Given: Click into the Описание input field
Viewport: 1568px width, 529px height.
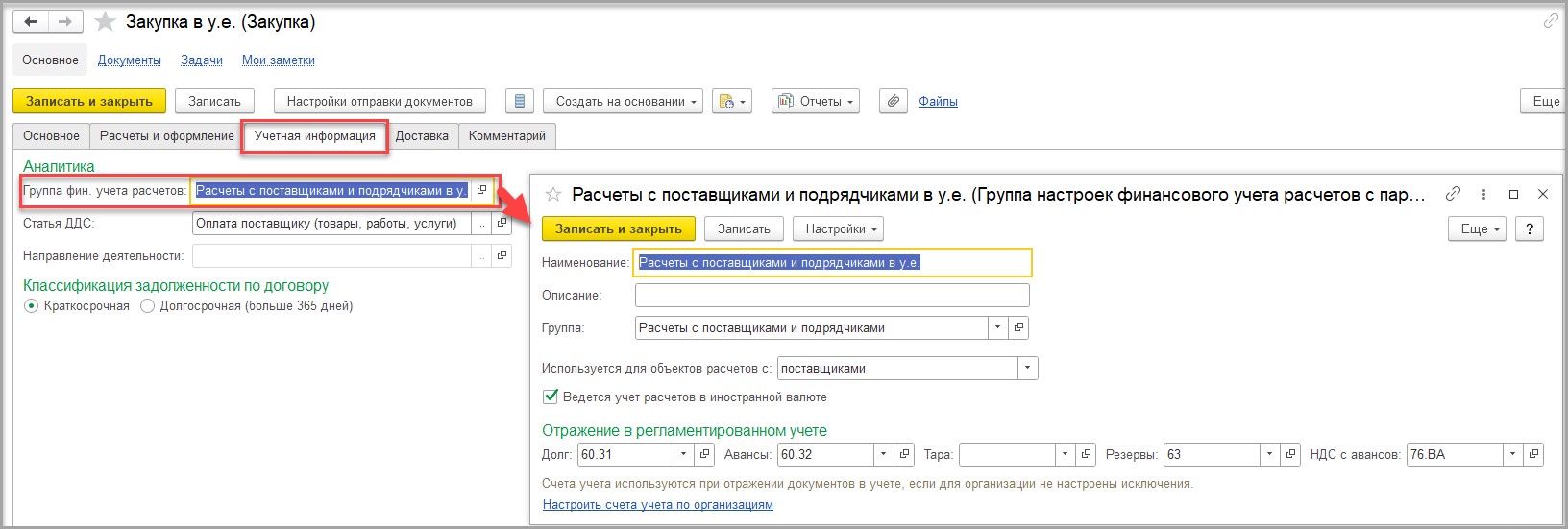Looking at the screenshot, I should click(x=831, y=295).
